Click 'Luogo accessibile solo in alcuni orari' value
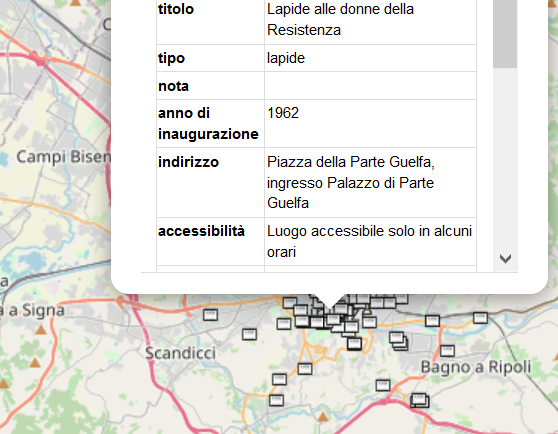 point(369,242)
